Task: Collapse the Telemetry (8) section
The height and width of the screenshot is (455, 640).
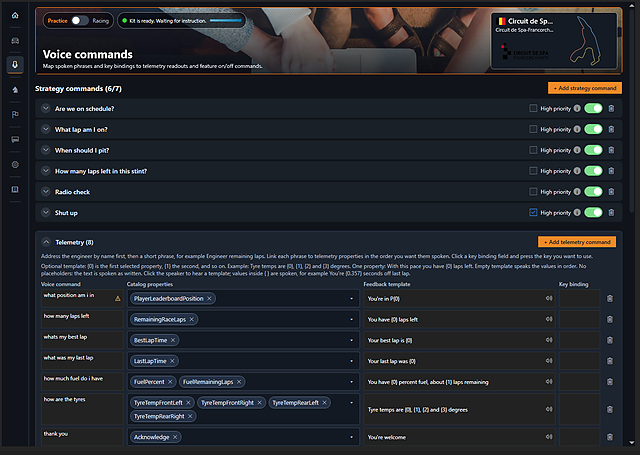Action: point(46,242)
